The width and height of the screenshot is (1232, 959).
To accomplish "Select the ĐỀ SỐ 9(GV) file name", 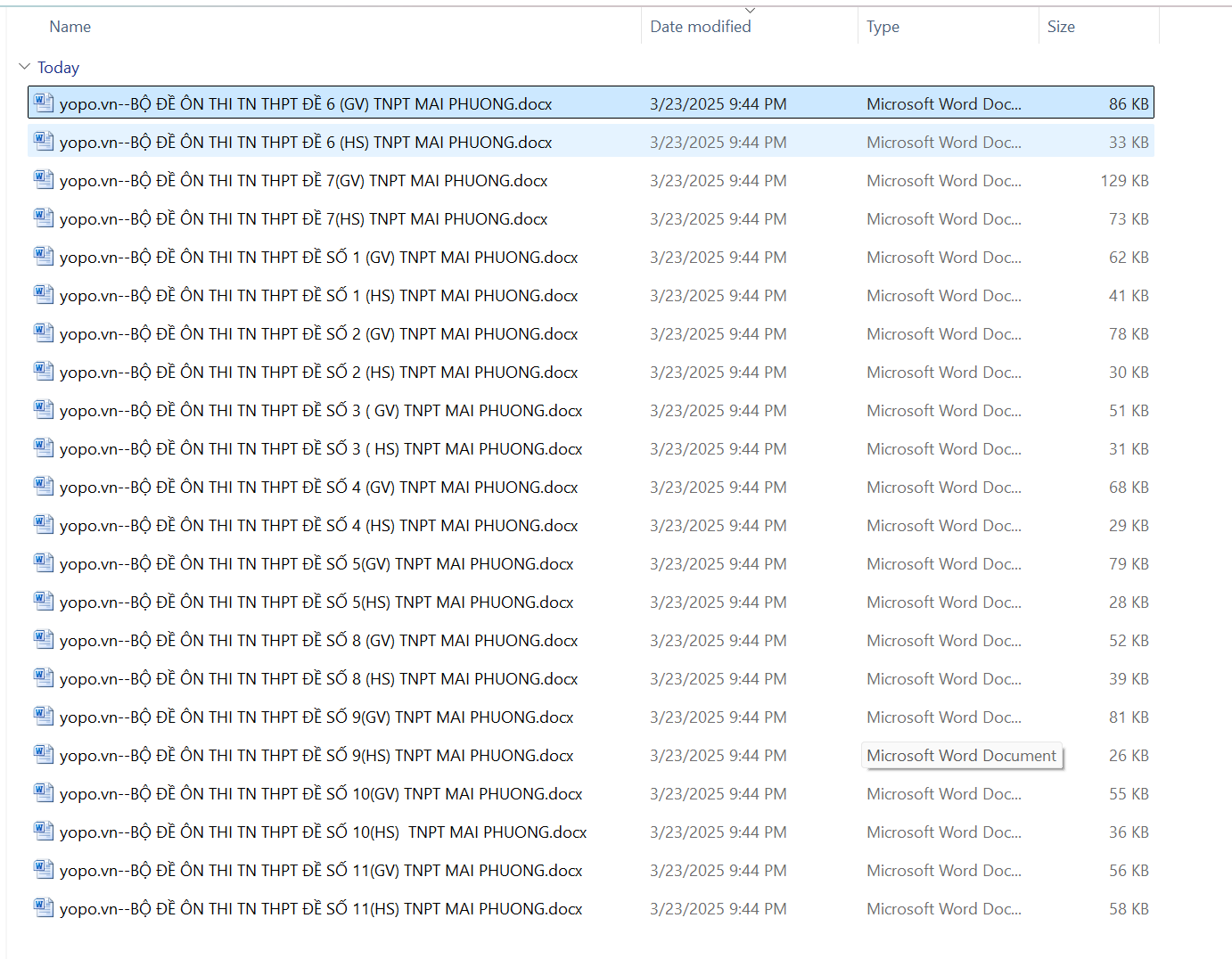I will (316, 717).
